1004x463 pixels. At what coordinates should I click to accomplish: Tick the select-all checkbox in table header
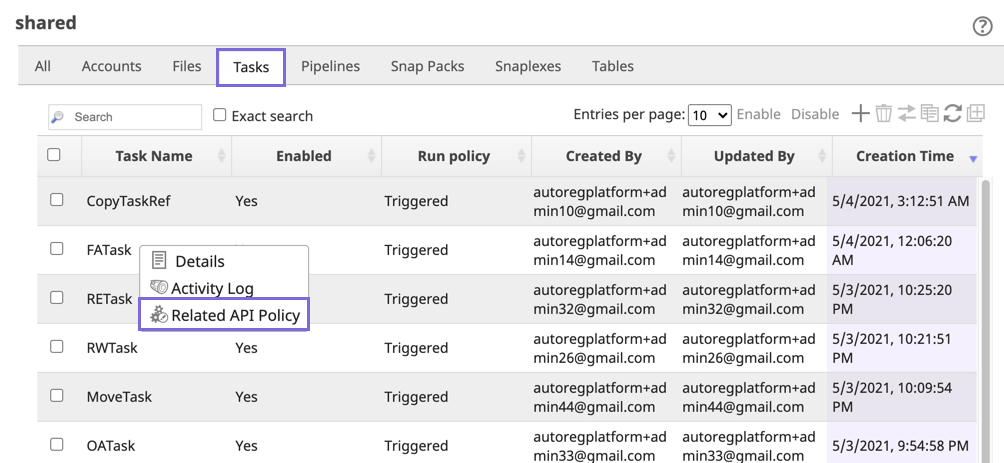pyautogui.click(x=54, y=154)
